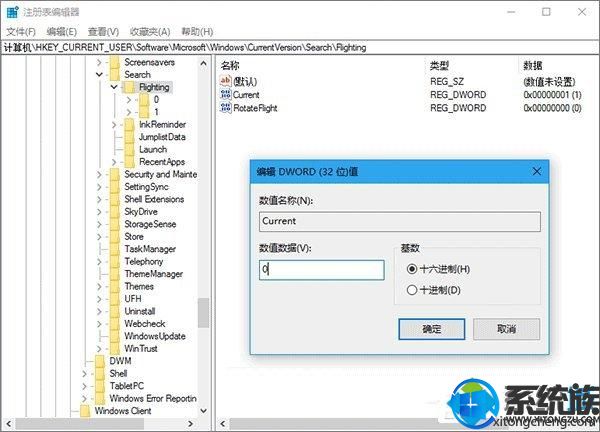Click the RotateFlight value name
The width and height of the screenshot is (600, 432).
(255, 108)
